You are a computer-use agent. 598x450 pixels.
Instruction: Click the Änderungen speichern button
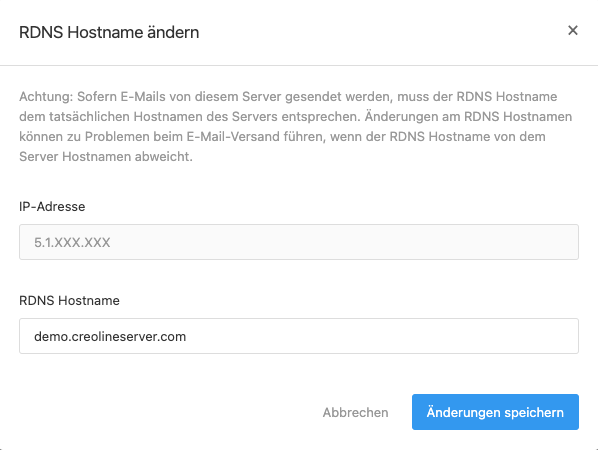pyautogui.click(x=495, y=412)
